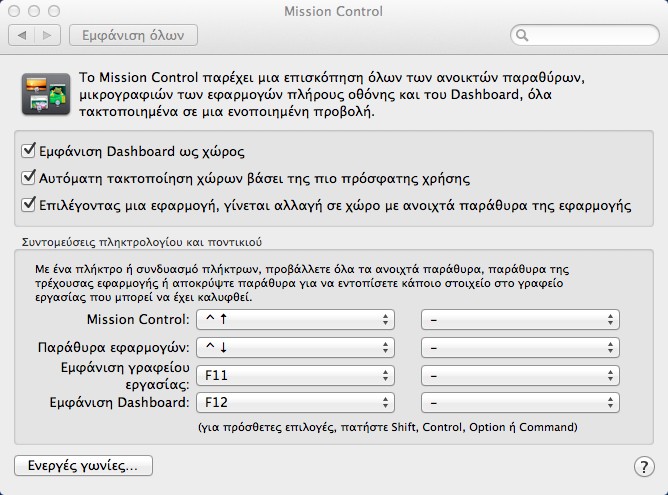Disable Επιλέγοντας μια εφαρμογή checkbox
The image size is (668, 495).
click(28, 204)
